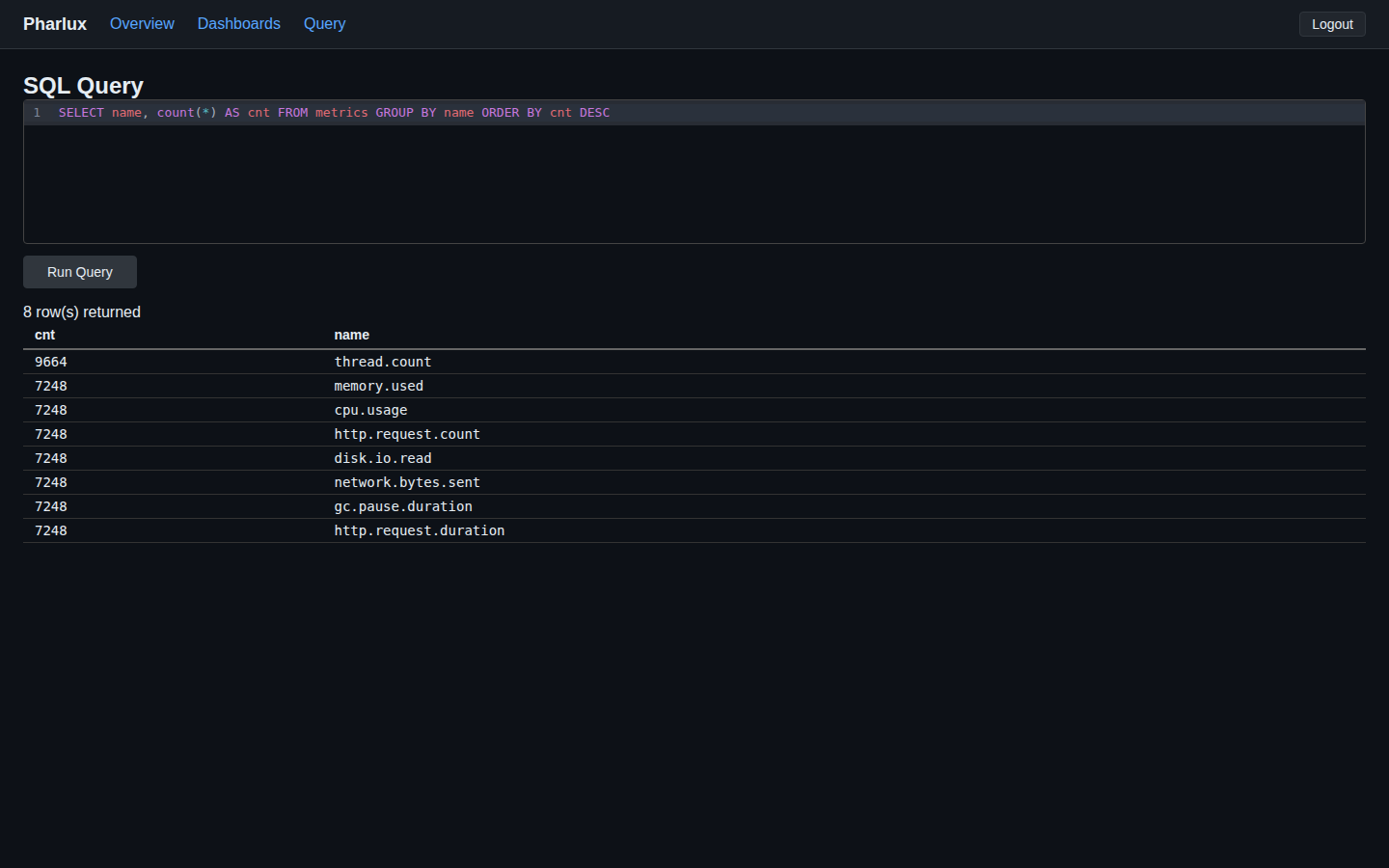This screenshot has width=1389, height=868.
Task: Select the memory.used cell
Action: click(x=379, y=386)
